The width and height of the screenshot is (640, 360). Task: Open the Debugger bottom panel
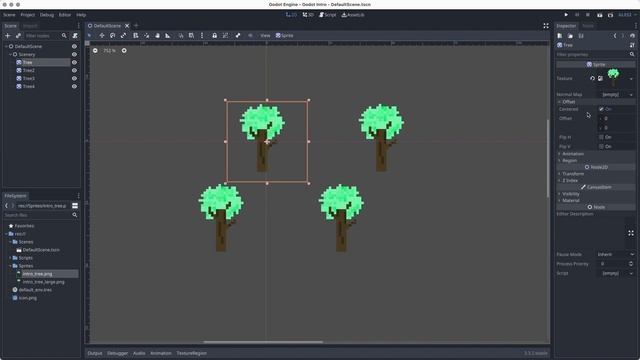118,353
